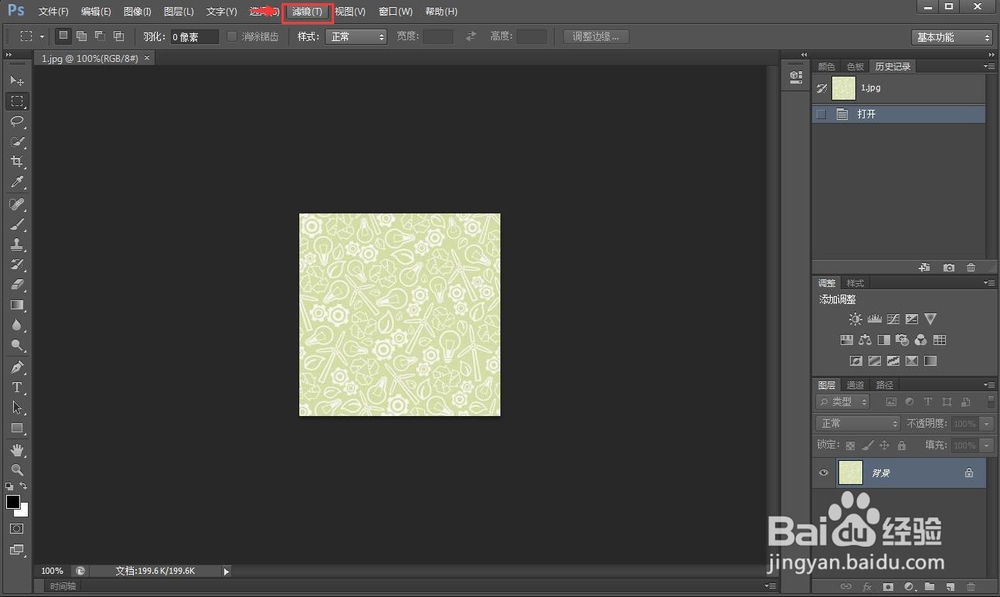This screenshot has width=1000, height=597.
Task: Select the Spot Healing Brush tool
Action: (17, 204)
